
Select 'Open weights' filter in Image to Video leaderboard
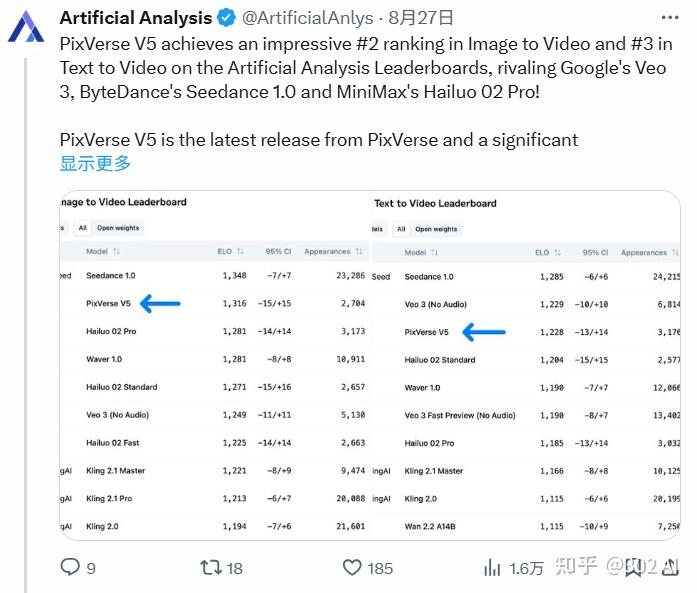118,228
